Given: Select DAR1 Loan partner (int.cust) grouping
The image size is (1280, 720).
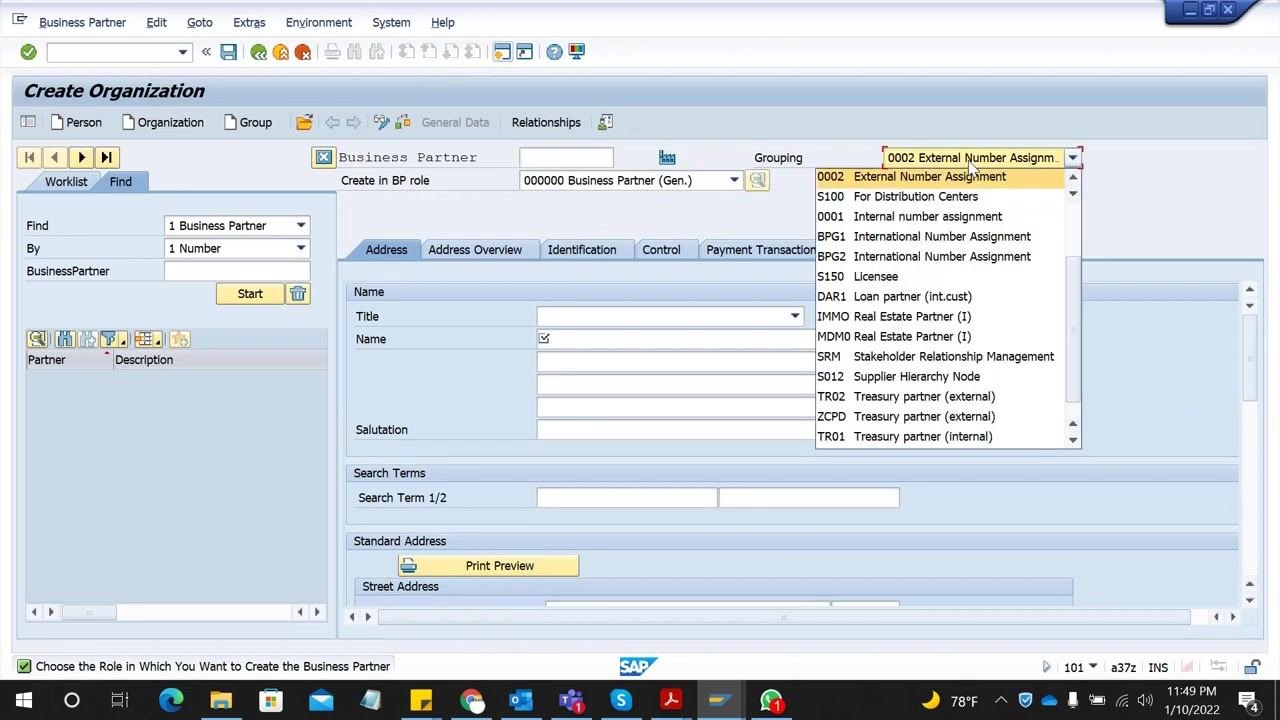Looking at the screenshot, I should pyautogui.click(x=940, y=296).
